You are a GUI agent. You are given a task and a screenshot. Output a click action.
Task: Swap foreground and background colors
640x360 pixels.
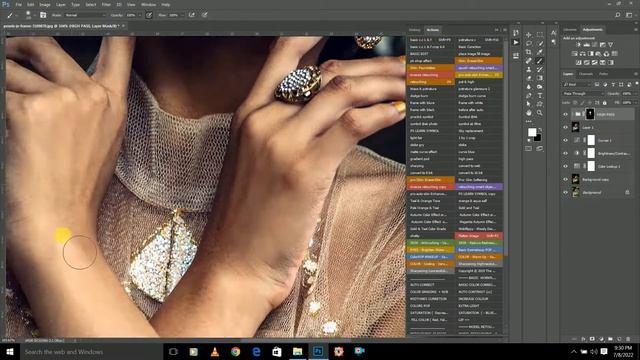pyautogui.click(x=540, y=130)
